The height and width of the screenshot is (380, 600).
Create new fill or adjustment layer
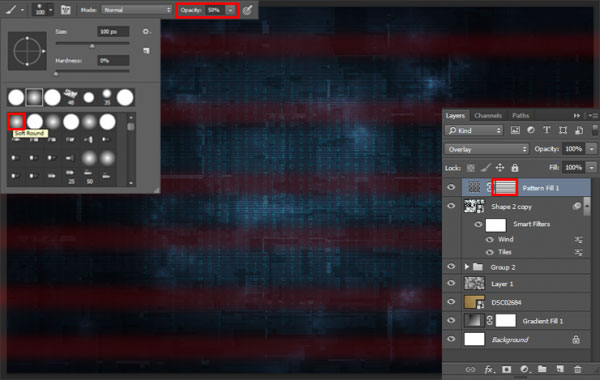[x=524, y=369]
